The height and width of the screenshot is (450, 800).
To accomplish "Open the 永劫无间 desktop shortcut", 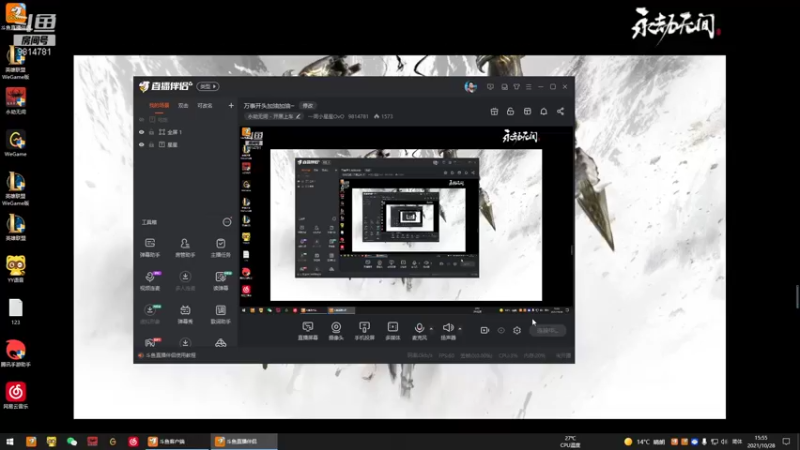I will click(16, 101).
